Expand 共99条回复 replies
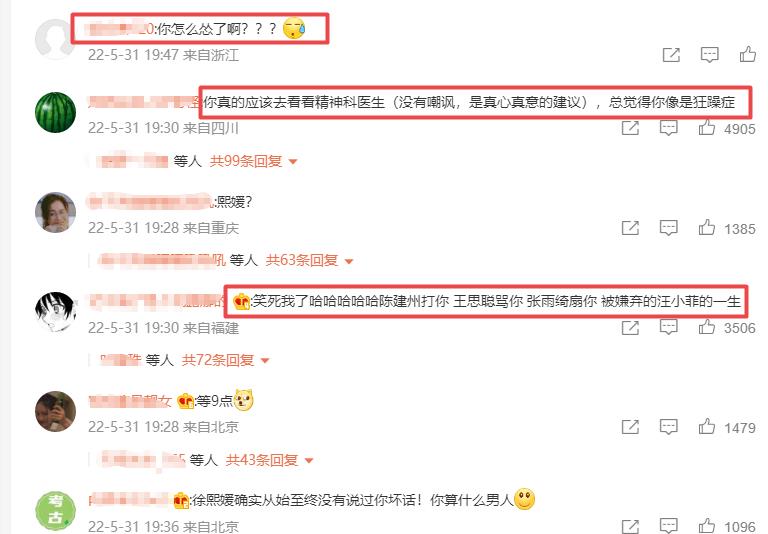The width and height of the screenshot is (768, 534). pos(253,161)
